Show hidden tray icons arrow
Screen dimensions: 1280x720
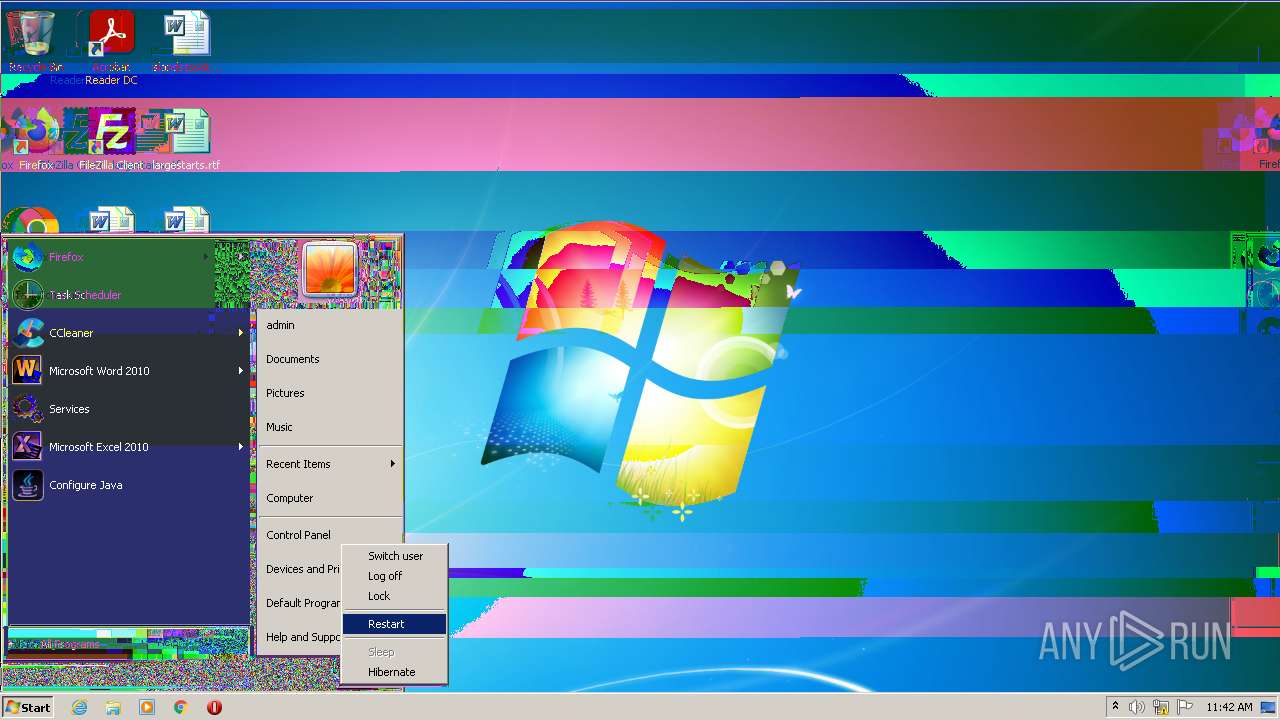click(1116, 707)
